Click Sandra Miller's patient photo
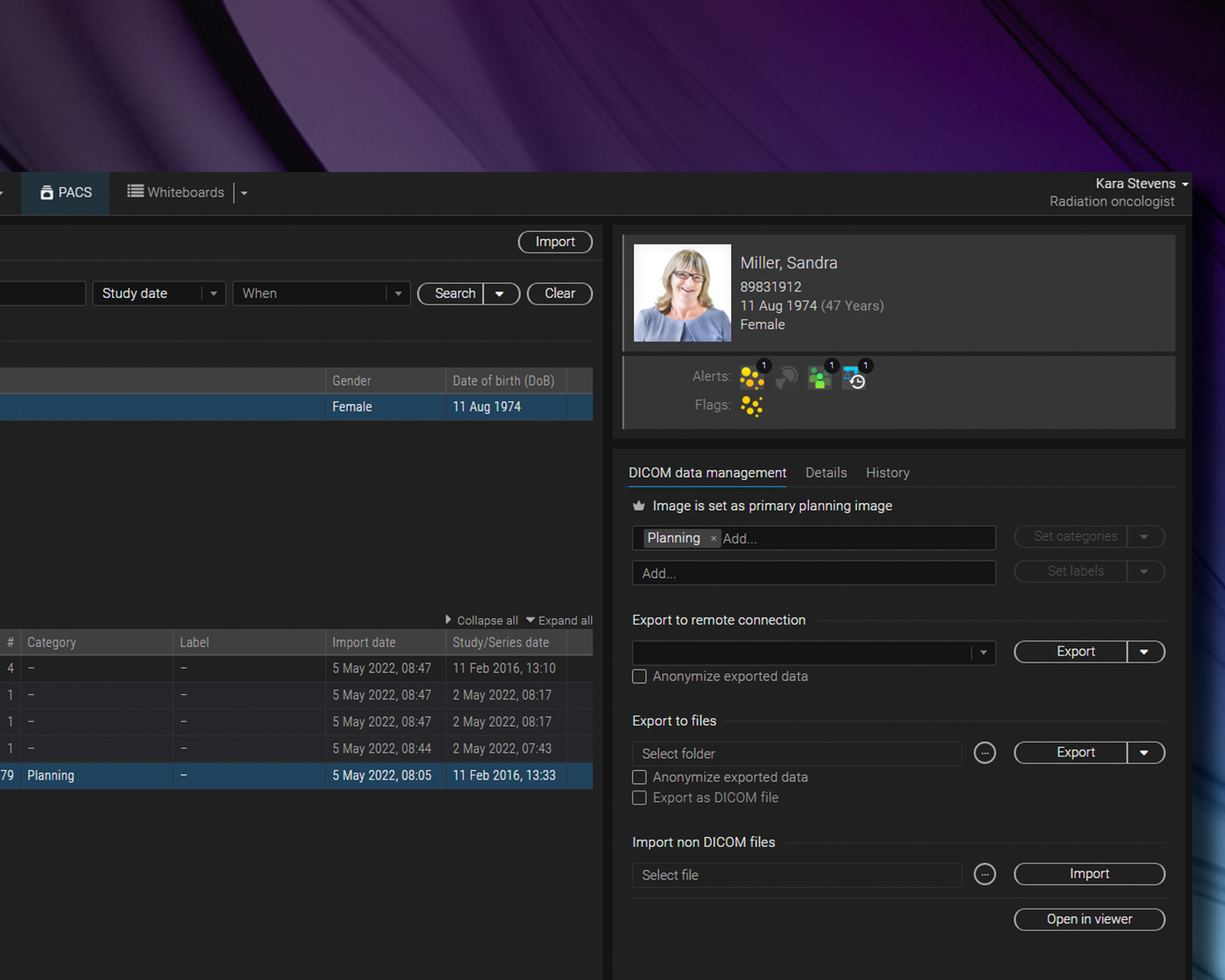The image size is (1225, 980). pos(682,293)
